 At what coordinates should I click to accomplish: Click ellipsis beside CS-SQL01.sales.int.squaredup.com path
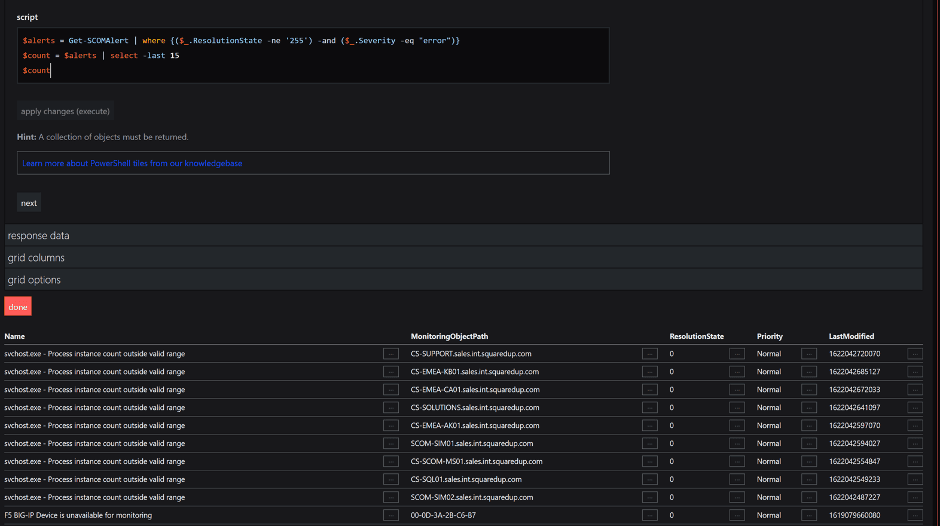coord(649,480)
